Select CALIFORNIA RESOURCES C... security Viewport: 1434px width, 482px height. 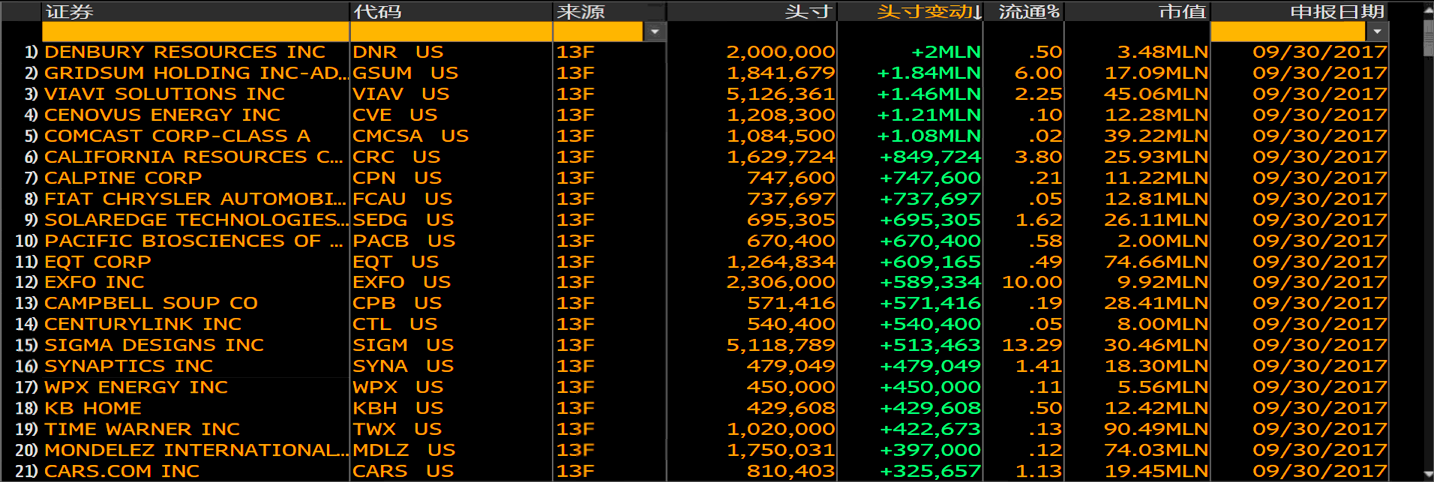click(194, 157)
